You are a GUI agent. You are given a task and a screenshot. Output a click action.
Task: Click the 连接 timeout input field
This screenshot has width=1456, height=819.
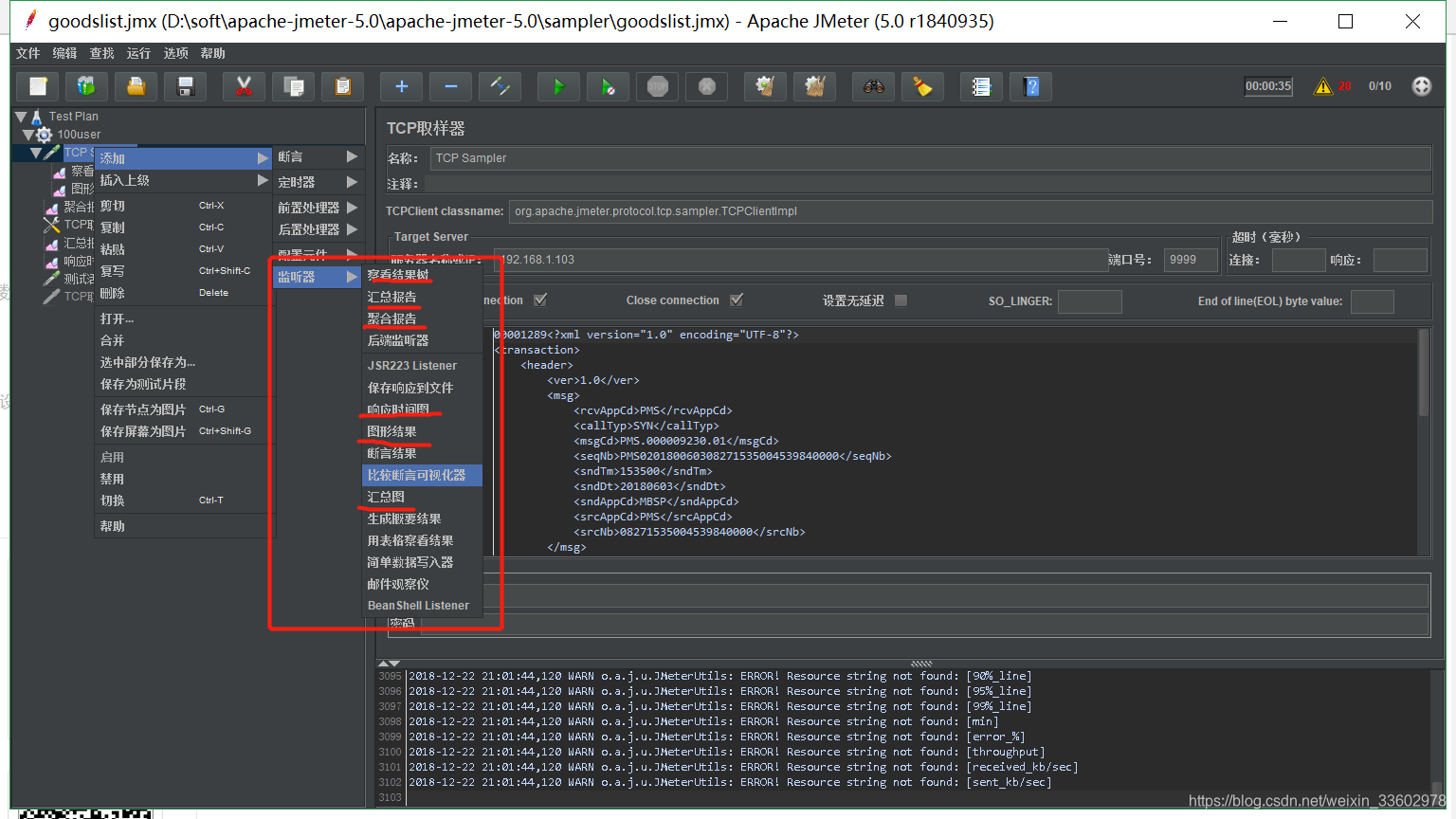click(1298, 260)
